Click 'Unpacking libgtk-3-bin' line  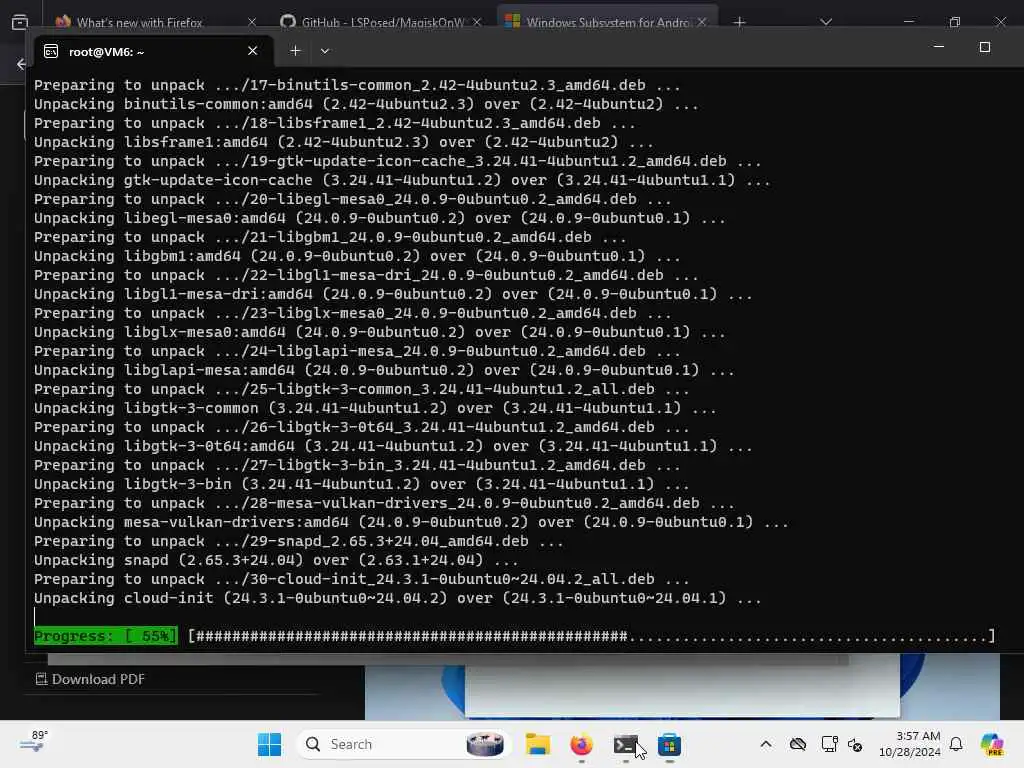362,484
